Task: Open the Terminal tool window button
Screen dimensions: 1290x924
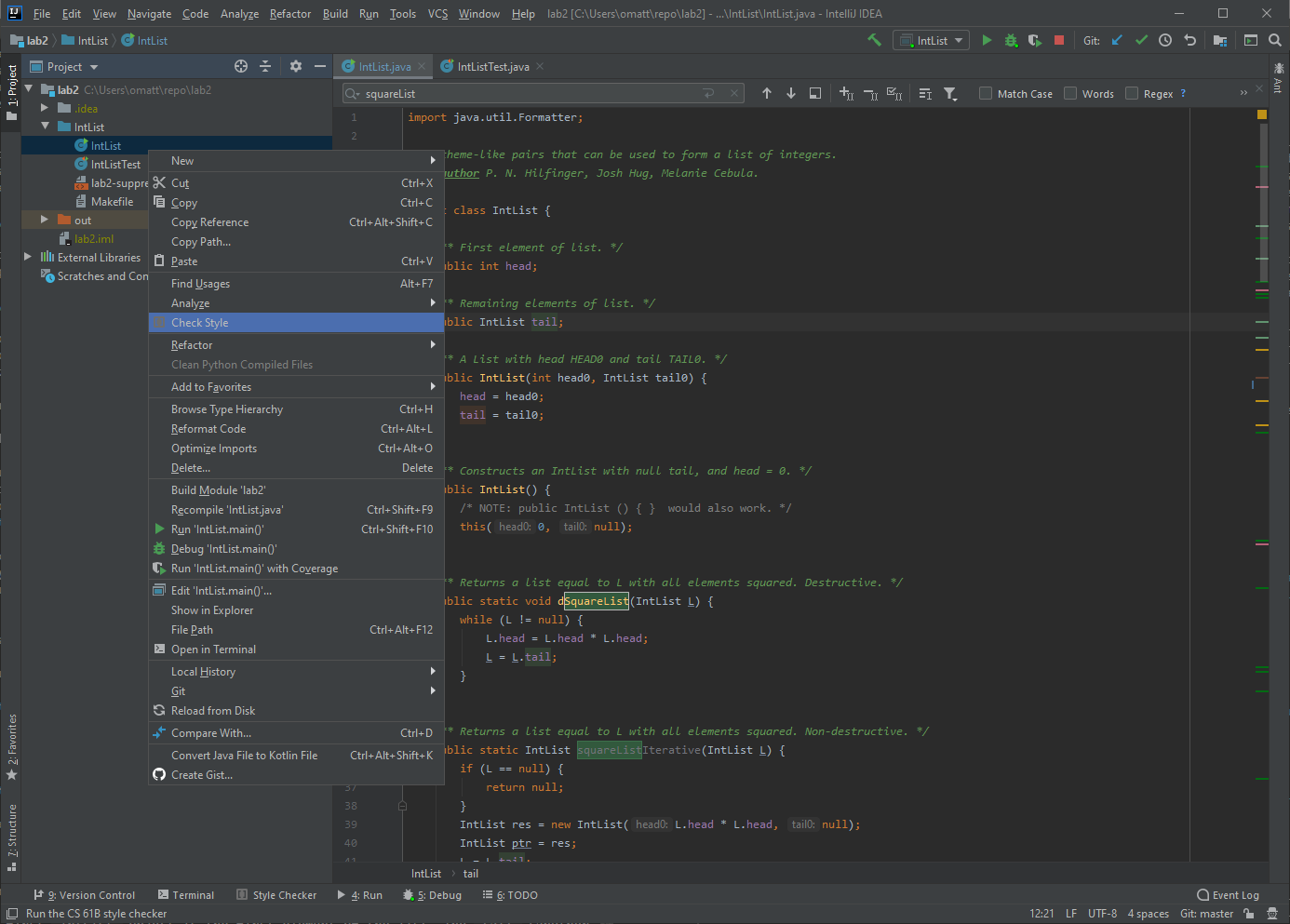Action: point(186,895)
